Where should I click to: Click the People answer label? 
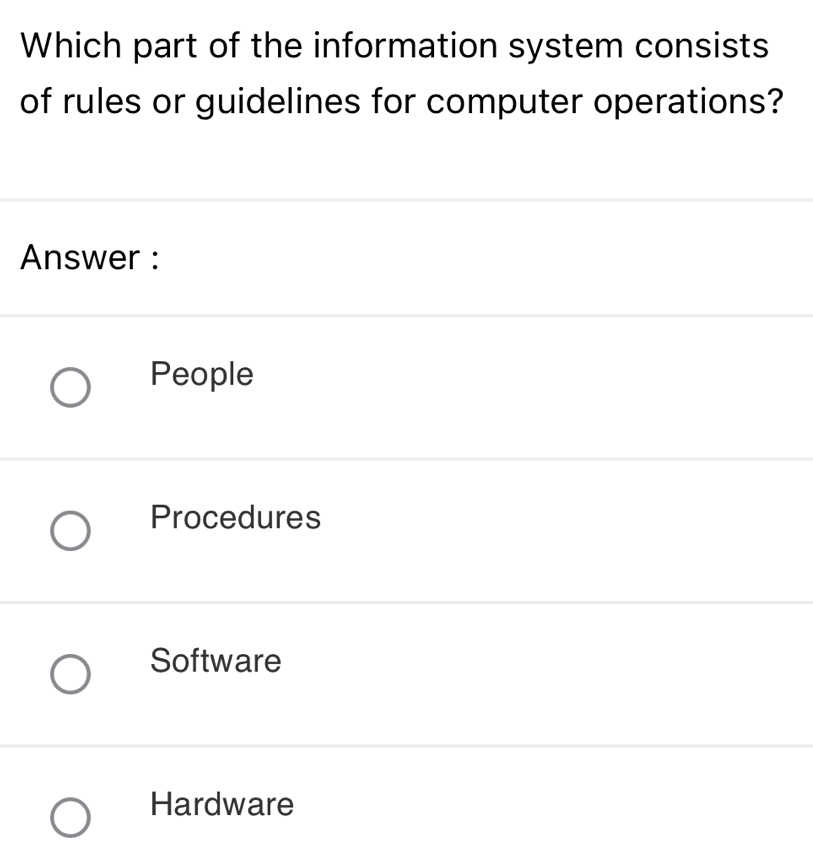click(x=201, y=375)
